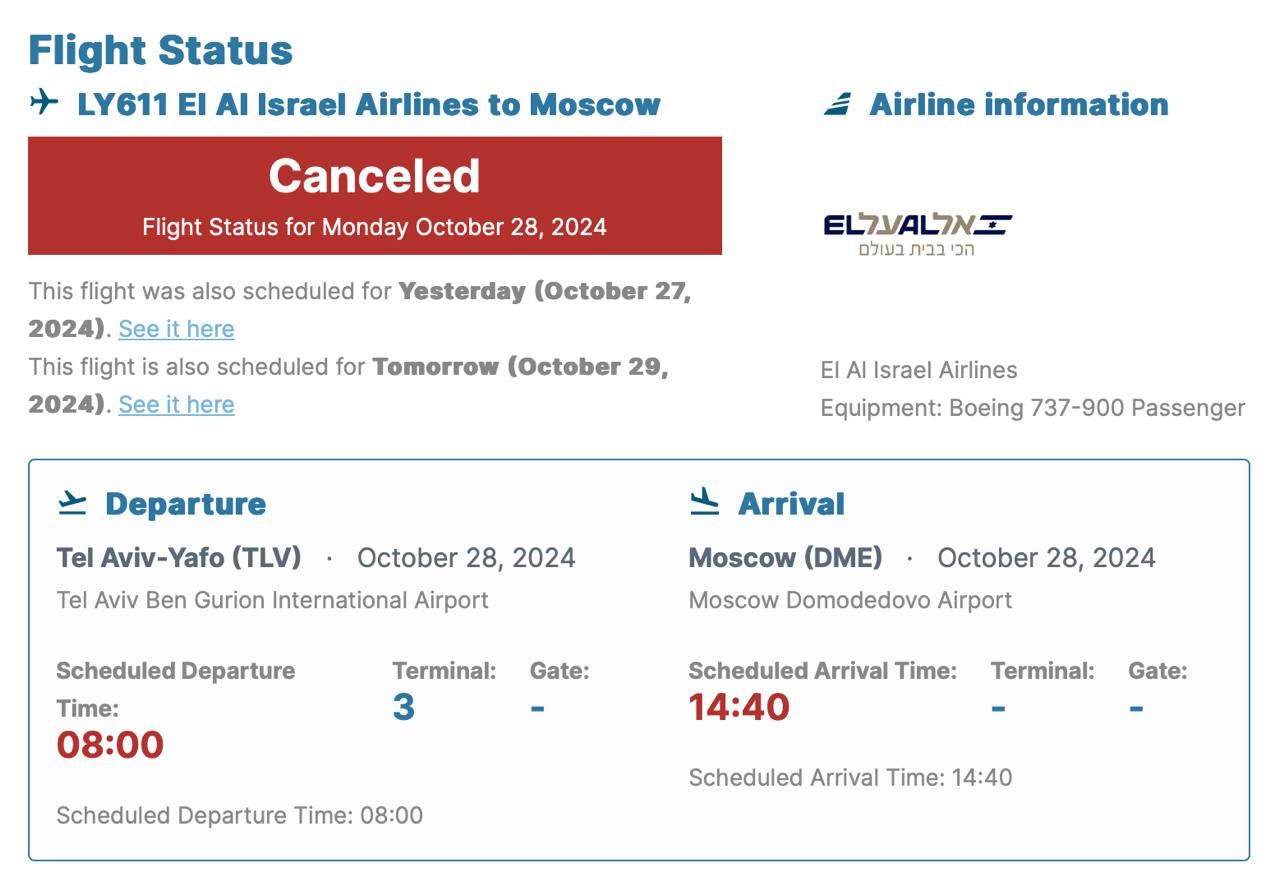Click departure Terminal number 3

pyautogui.click(x=403, y=707)
